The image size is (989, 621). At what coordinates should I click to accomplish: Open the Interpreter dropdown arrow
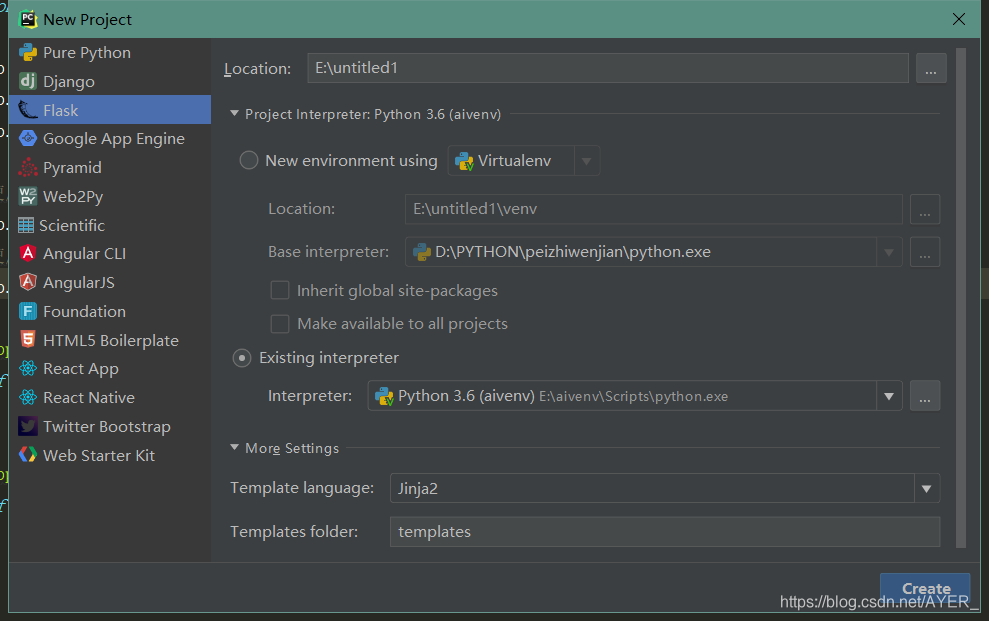coord(889,396)
